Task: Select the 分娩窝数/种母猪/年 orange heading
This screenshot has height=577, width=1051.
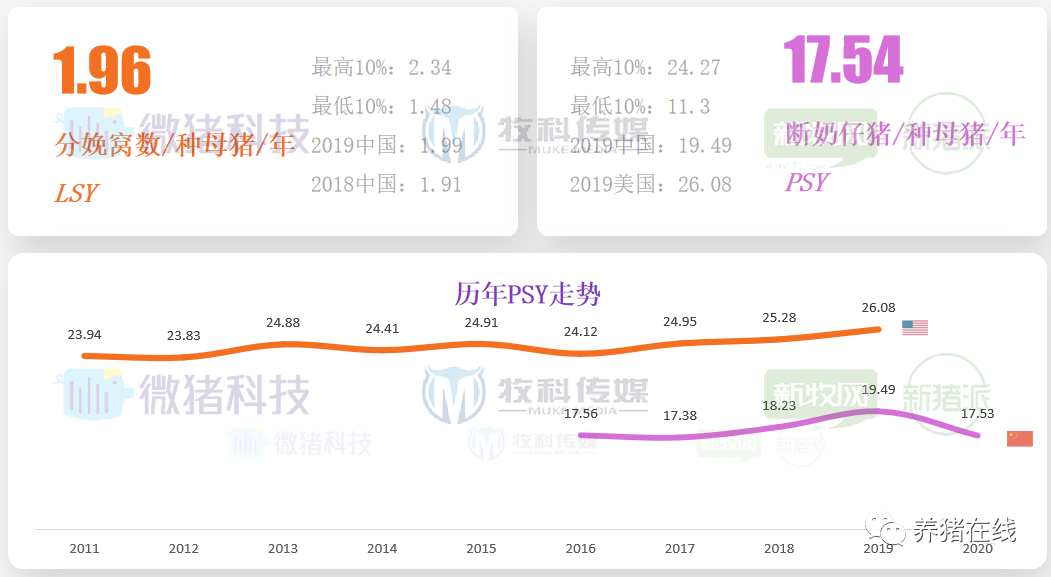Action: point(175,145)
